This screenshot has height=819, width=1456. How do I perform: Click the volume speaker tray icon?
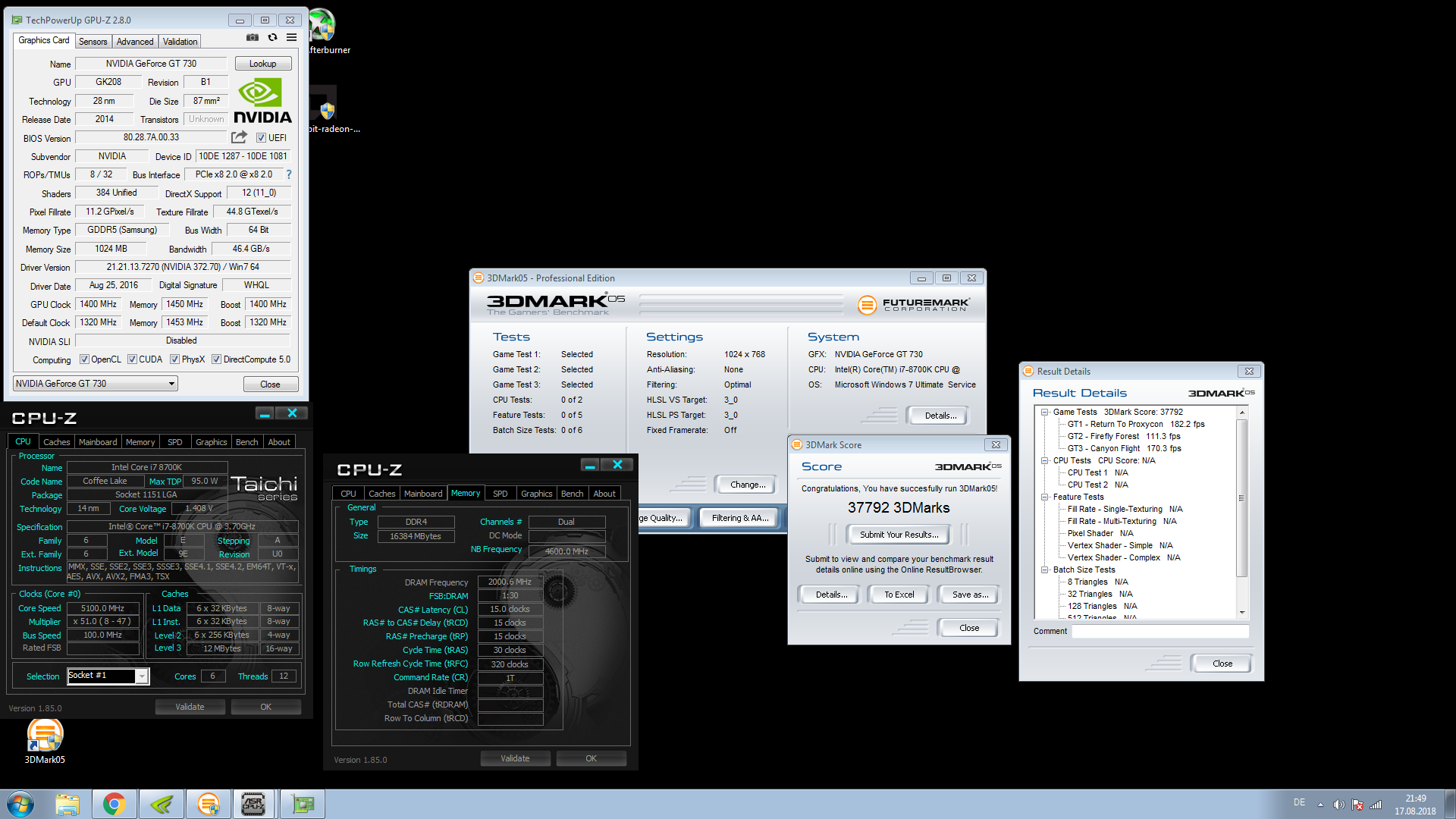pos(1338,805)
